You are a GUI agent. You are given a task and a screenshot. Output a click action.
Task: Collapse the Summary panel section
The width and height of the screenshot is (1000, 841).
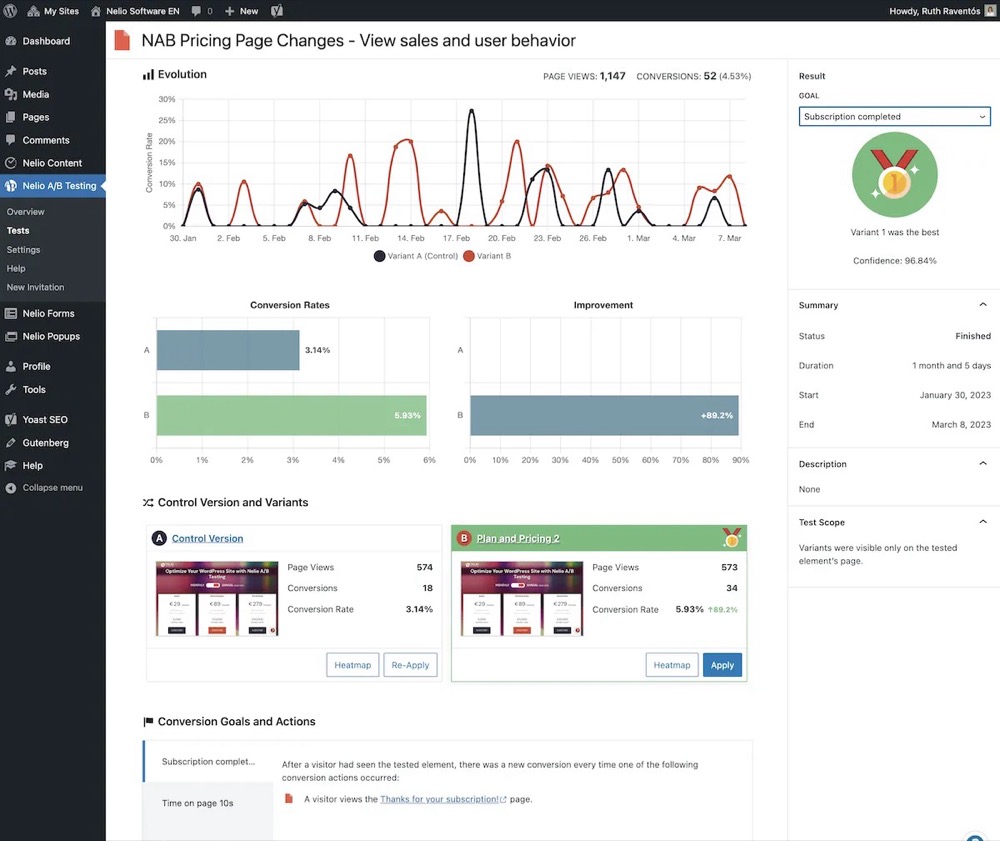(982, 305)
